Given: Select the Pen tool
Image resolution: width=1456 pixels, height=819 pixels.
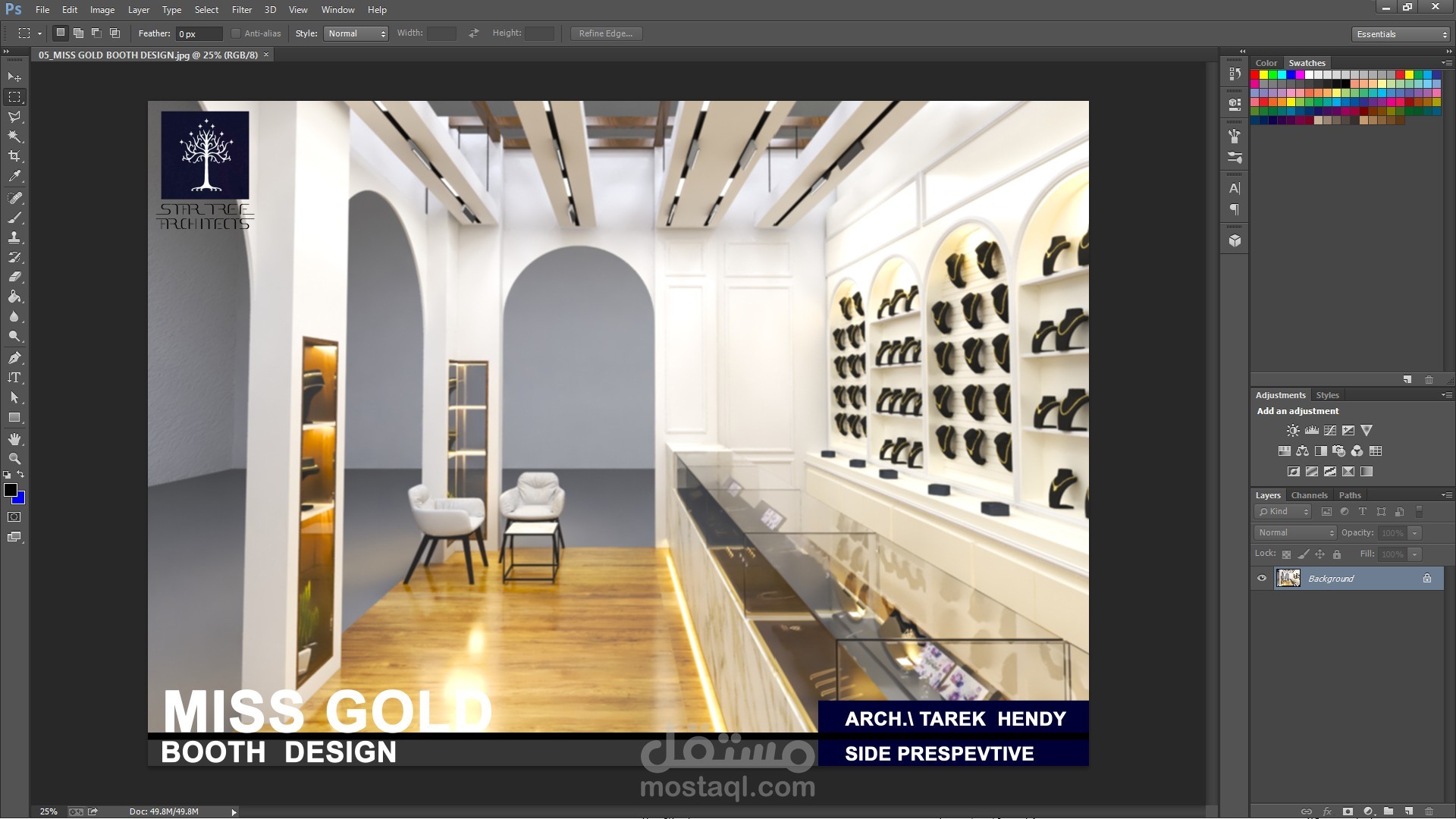Looking at the screenshot, I should pos(14,358).
